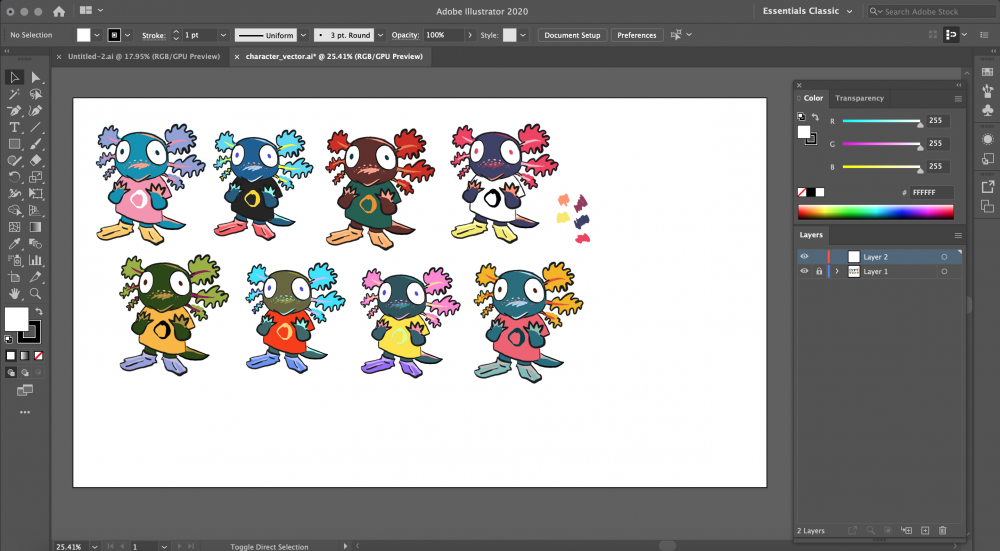Open the Color panel menu

957,99
